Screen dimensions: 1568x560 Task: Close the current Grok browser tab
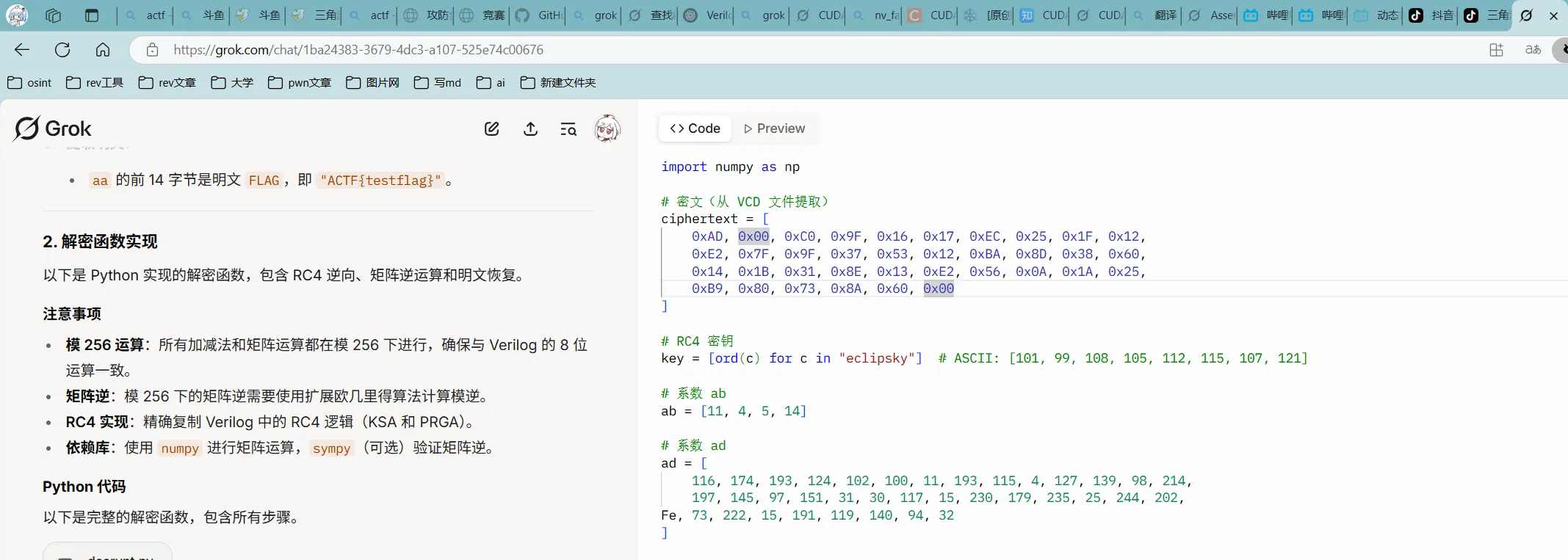point(1553,15)
